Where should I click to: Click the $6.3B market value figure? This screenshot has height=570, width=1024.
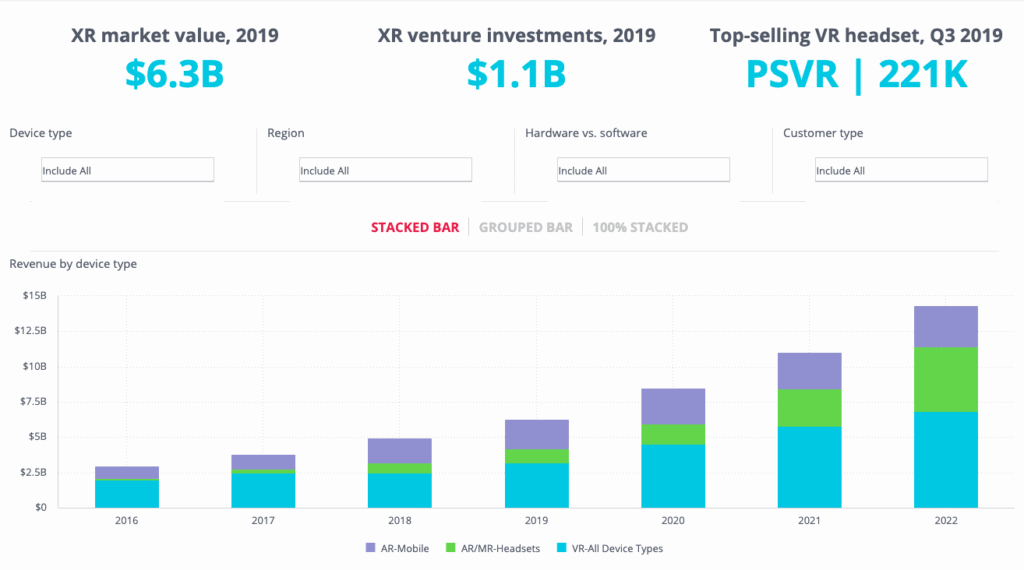pyautogui.click(x=174, y=74)
